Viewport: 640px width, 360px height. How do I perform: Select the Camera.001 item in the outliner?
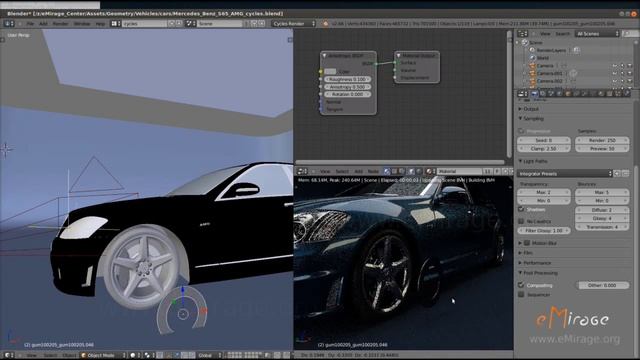point(549,73)
